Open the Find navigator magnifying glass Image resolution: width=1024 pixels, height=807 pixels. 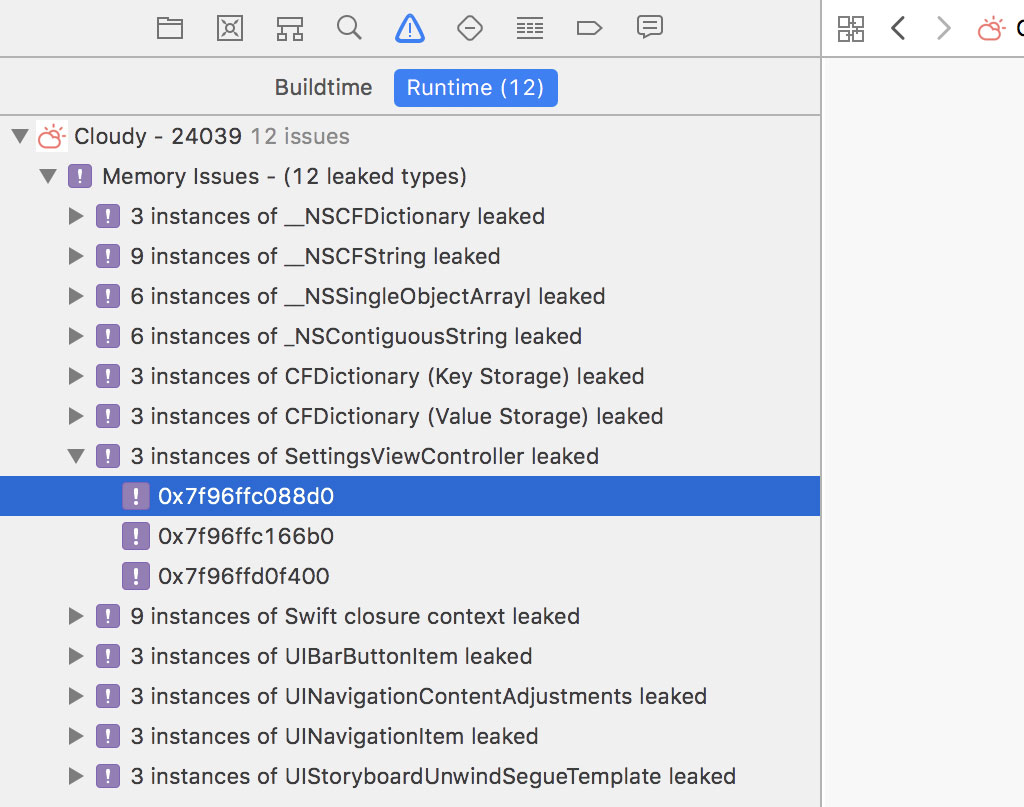[349, 28]
